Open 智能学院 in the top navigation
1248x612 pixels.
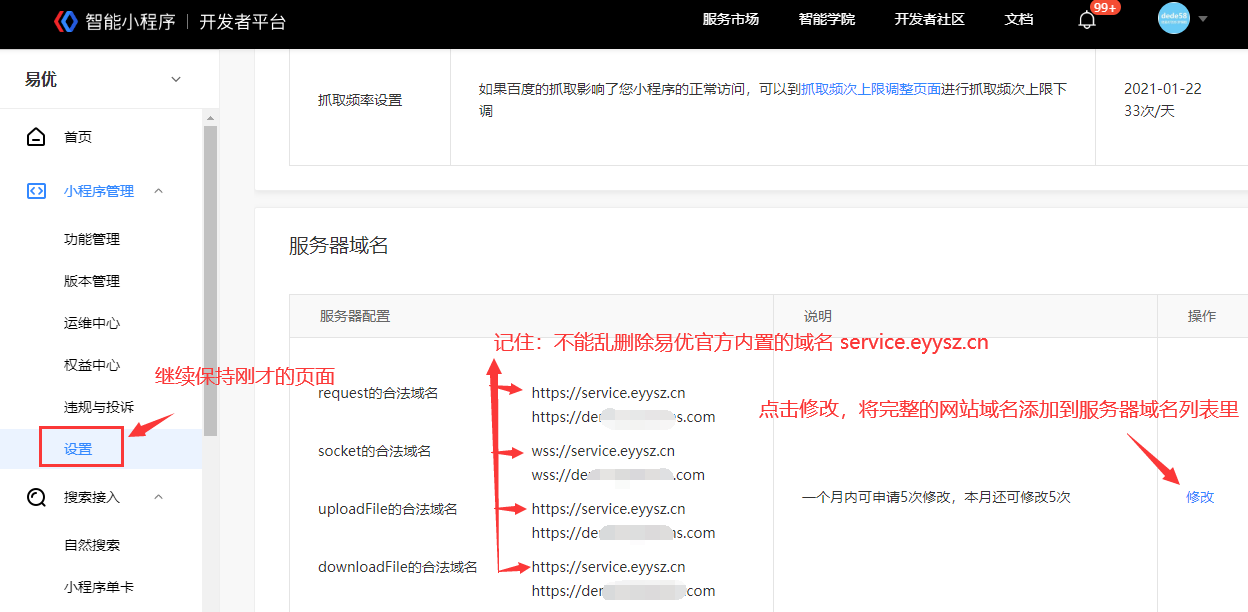tap(826, 19)
